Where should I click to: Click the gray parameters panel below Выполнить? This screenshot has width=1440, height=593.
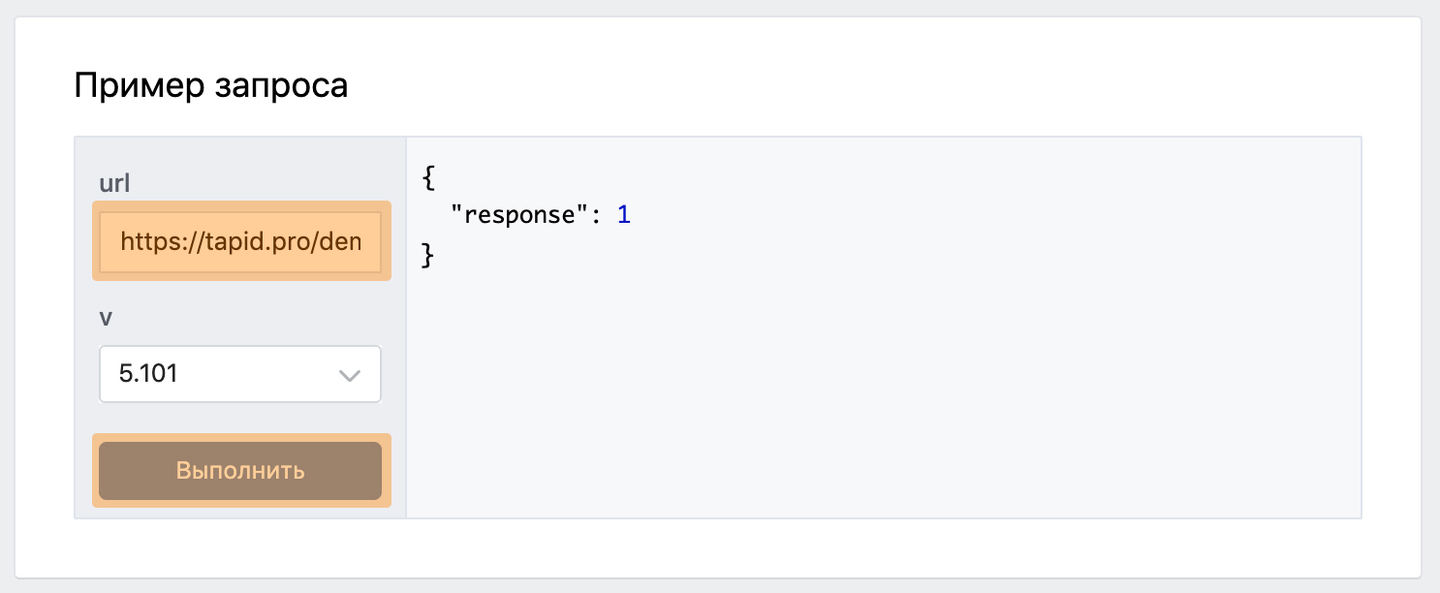point(240,513)
